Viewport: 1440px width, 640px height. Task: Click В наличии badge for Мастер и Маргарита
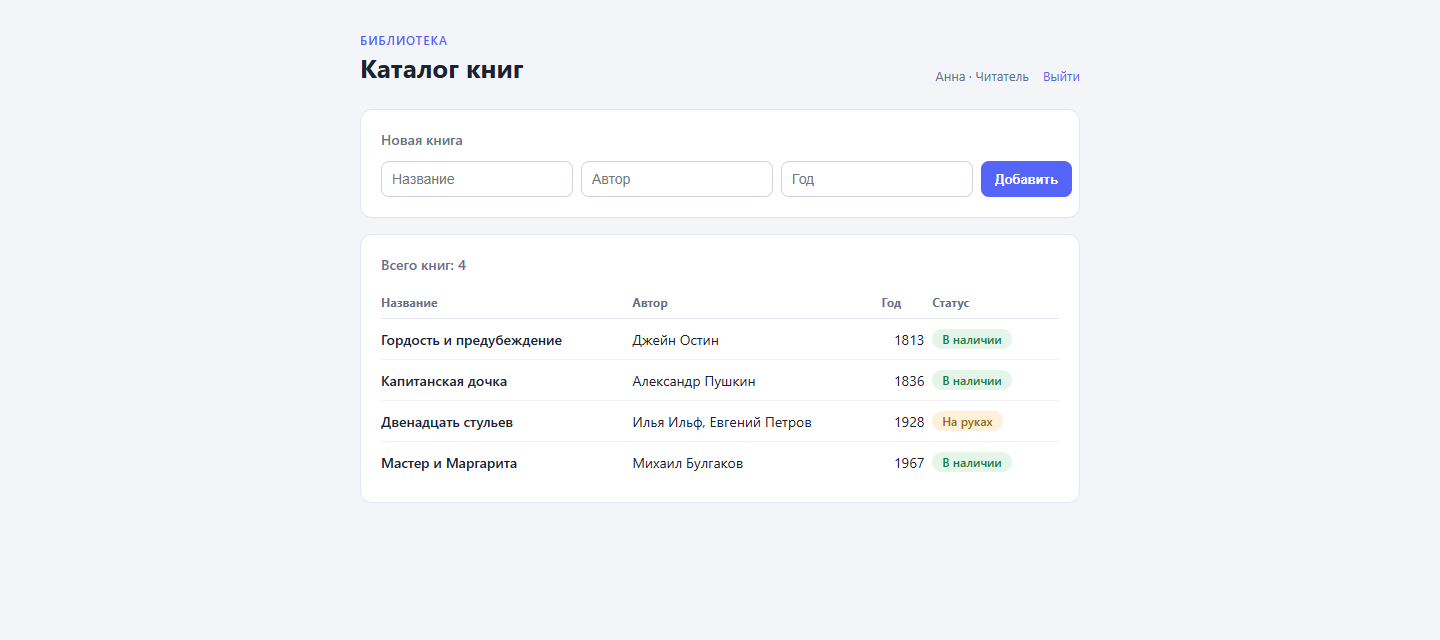[972, 463]
